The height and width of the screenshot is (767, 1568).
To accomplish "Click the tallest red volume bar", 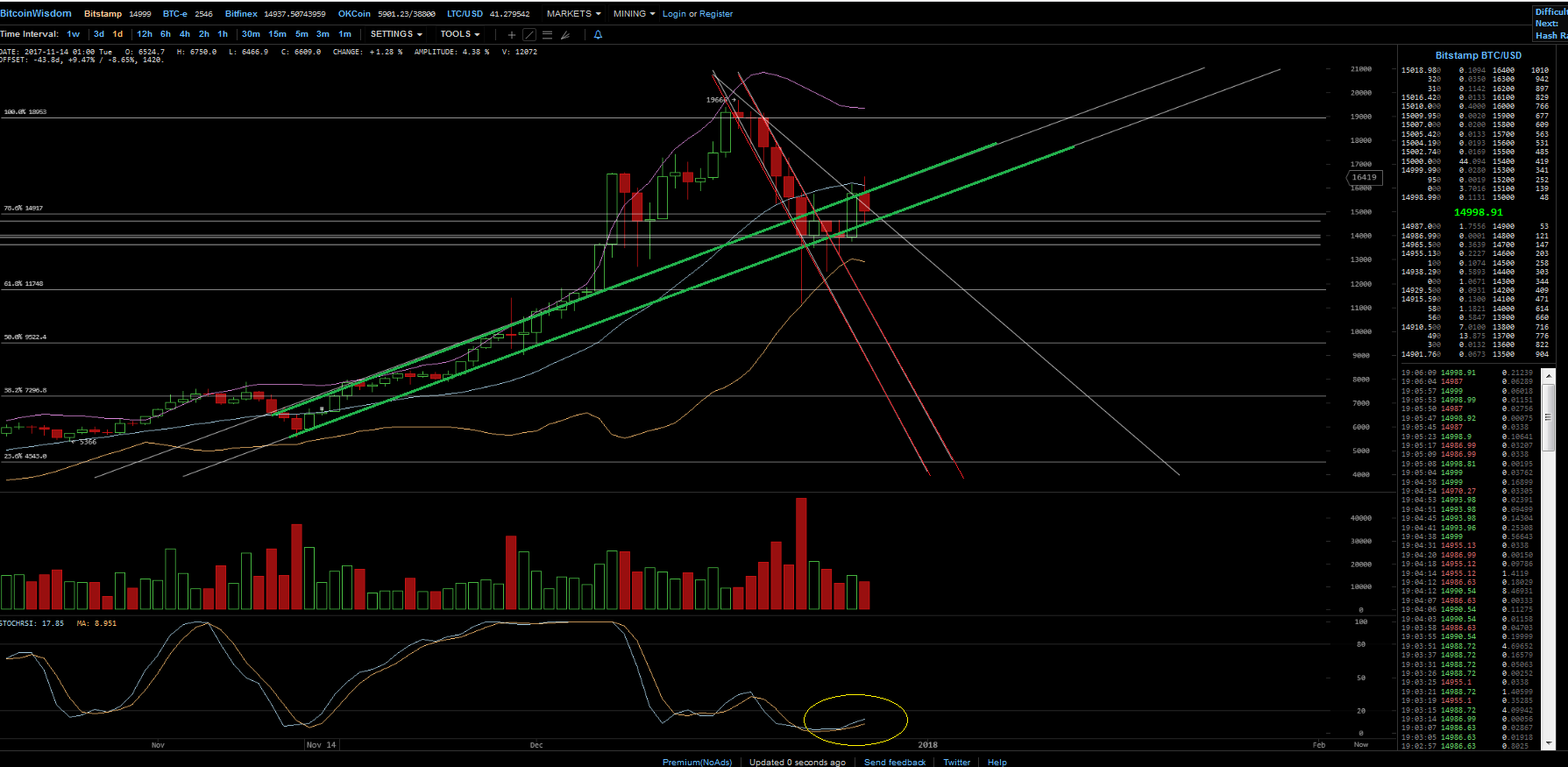I will (x=801, y=554).
